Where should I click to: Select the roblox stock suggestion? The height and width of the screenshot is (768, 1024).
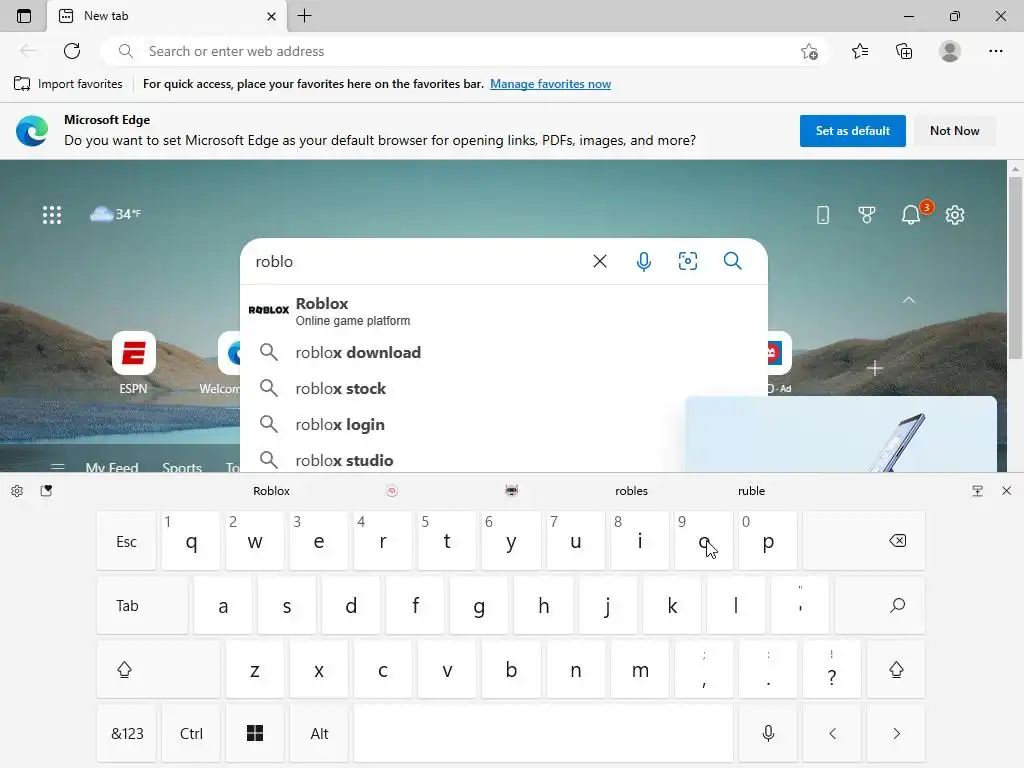tap(504, 389)
